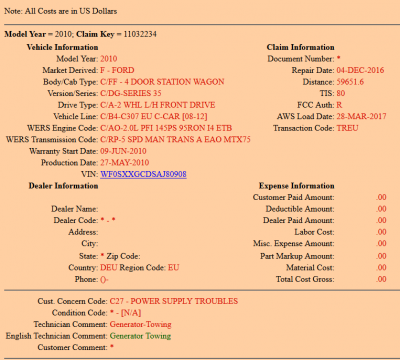Select Repair Date 04-DEC-2016
The height and width of the screenshot is (360, 400).
(360, 70)
